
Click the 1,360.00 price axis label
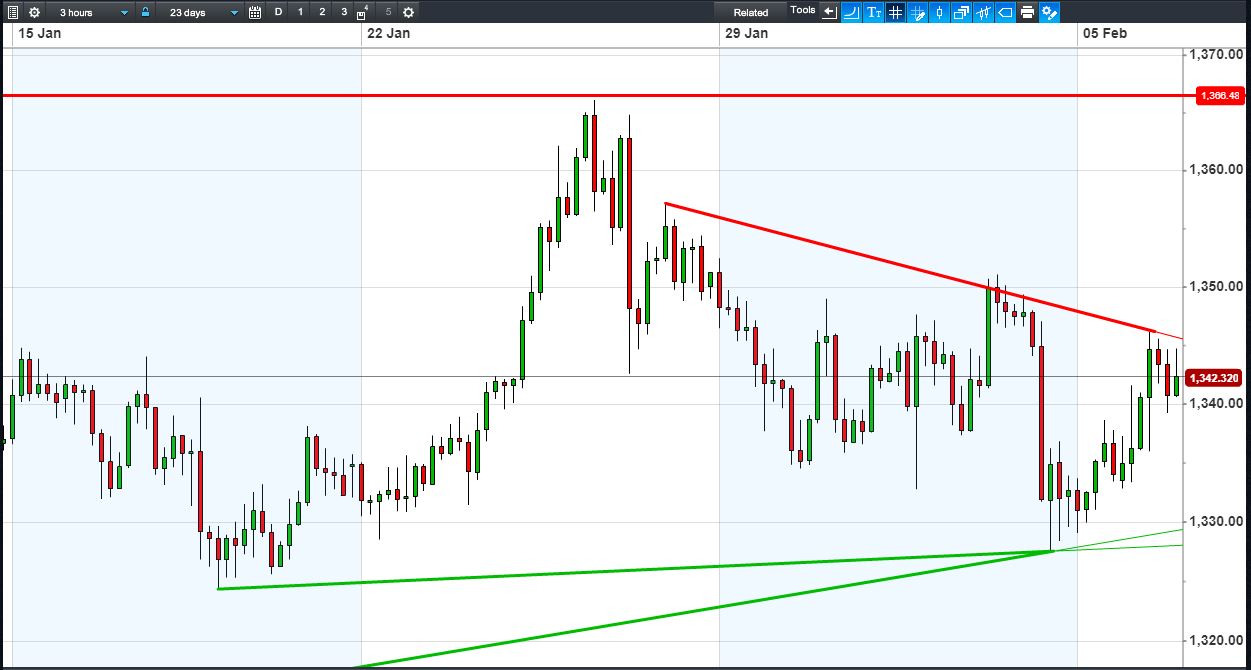tap(1218, 170)
